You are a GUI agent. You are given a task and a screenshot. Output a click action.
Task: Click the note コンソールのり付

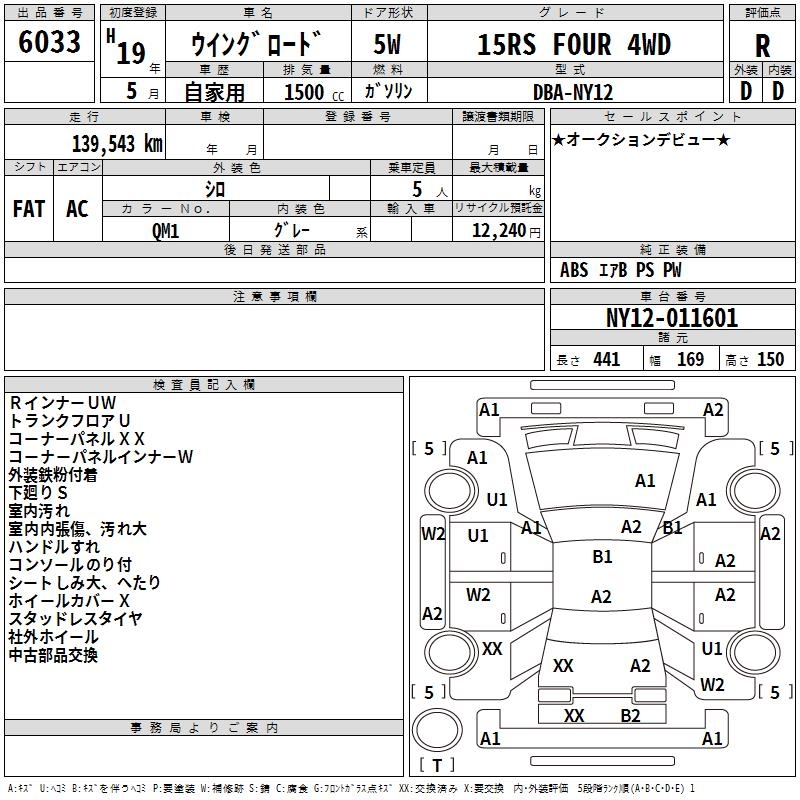click(70, 565)
